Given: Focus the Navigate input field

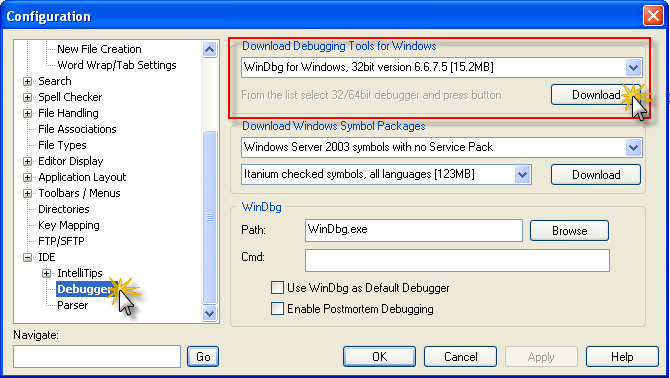Looking at the screenshot, I should (x=97, y=357).
